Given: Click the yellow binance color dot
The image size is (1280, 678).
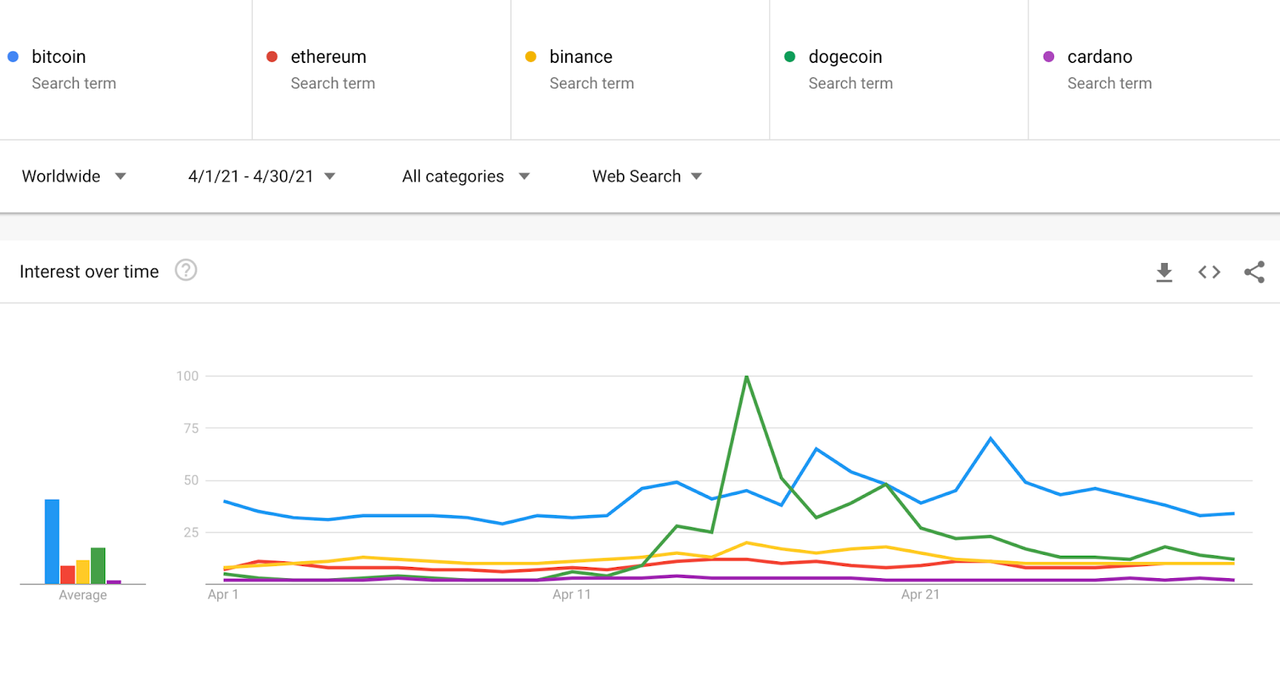Looking at the screenshot, I should [x=531, y=57].
